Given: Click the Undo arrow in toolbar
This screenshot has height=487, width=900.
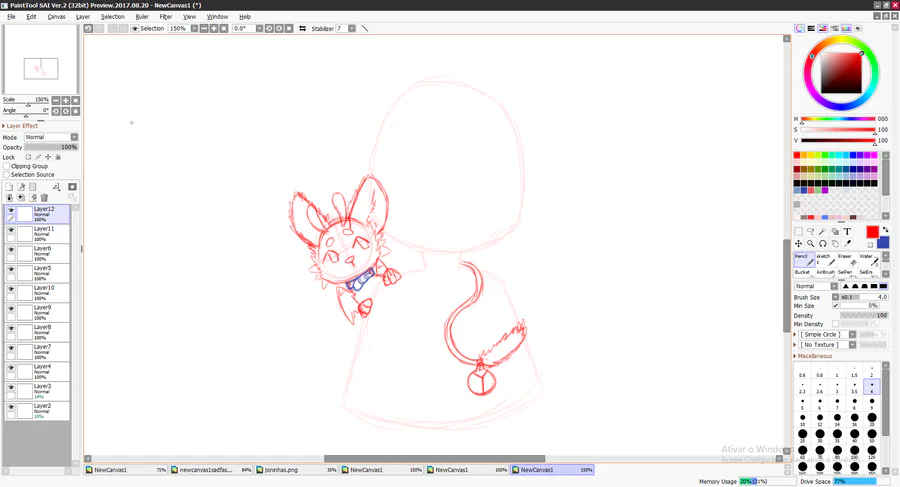Looking at the screenshot, I should (x=88, y=28).
